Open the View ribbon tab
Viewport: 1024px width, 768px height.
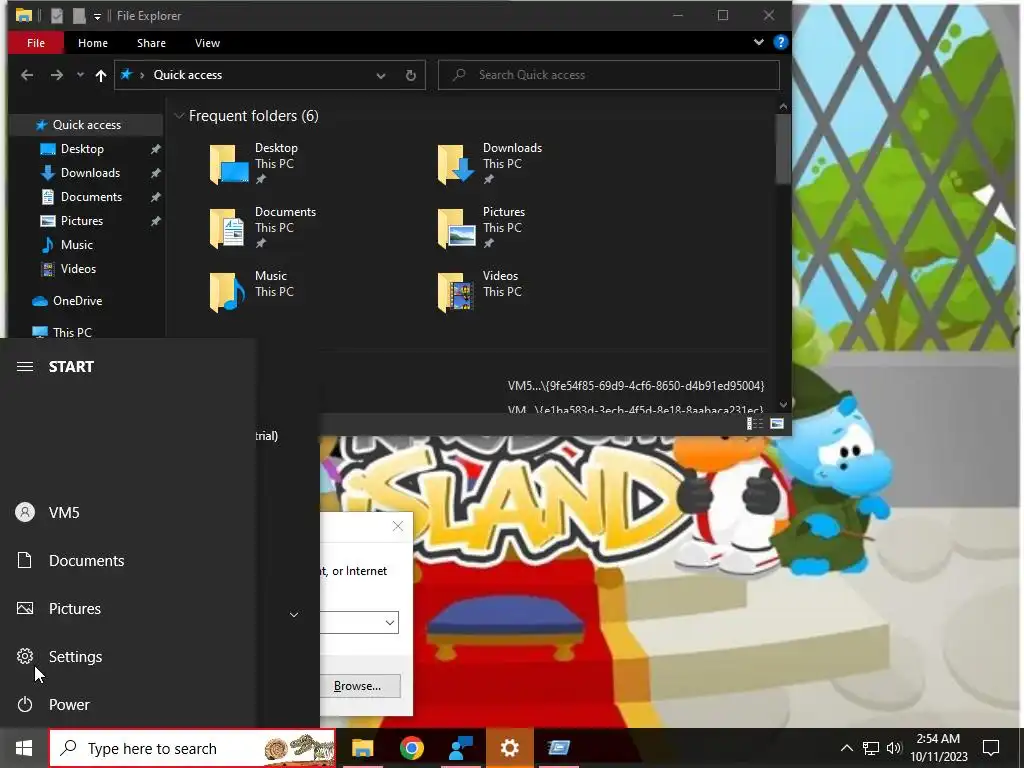[x=207, y=43]
